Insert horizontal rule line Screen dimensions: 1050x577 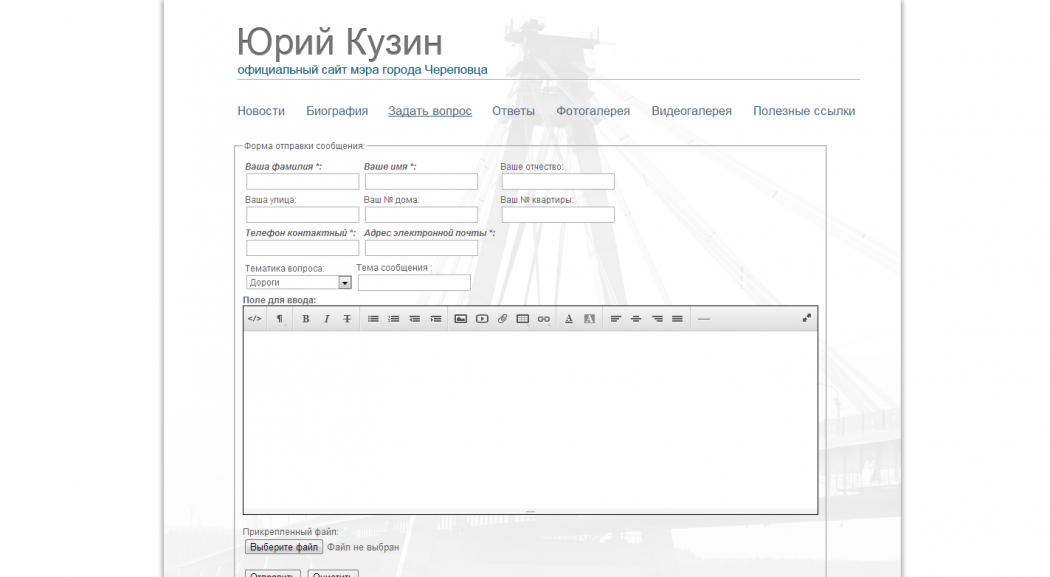703,319
